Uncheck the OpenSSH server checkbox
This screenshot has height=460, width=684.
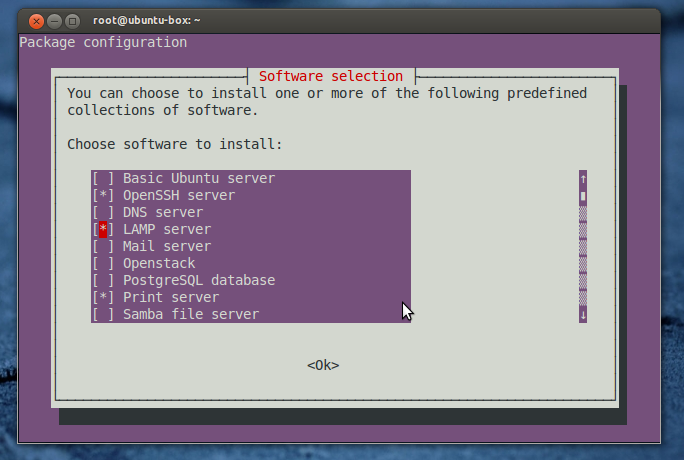[103, 195]
